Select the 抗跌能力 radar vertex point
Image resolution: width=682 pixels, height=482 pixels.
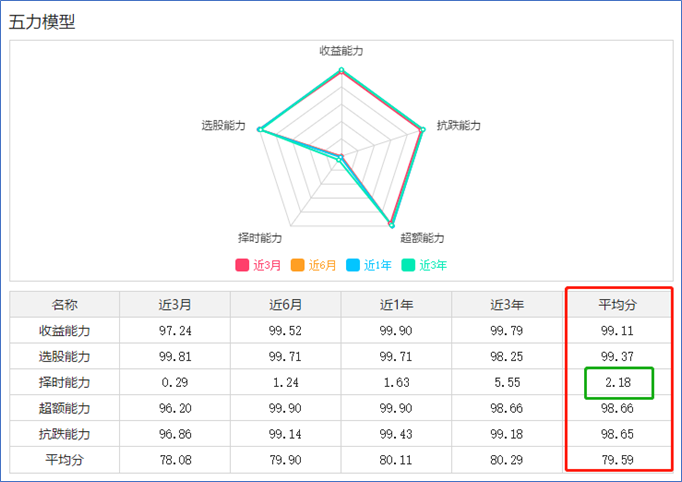[x=423, y=129]
